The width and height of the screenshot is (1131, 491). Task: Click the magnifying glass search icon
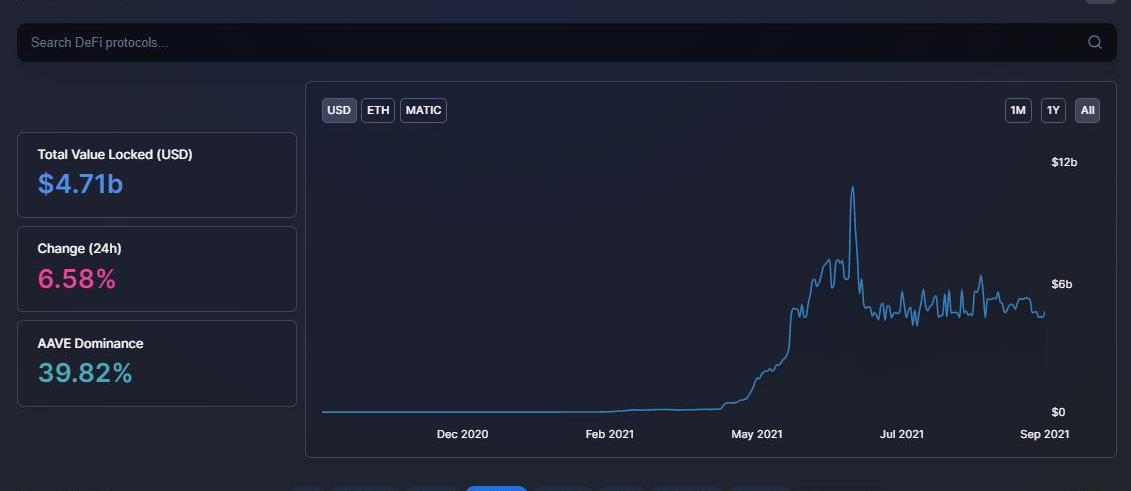click(x=1094, y=42)
